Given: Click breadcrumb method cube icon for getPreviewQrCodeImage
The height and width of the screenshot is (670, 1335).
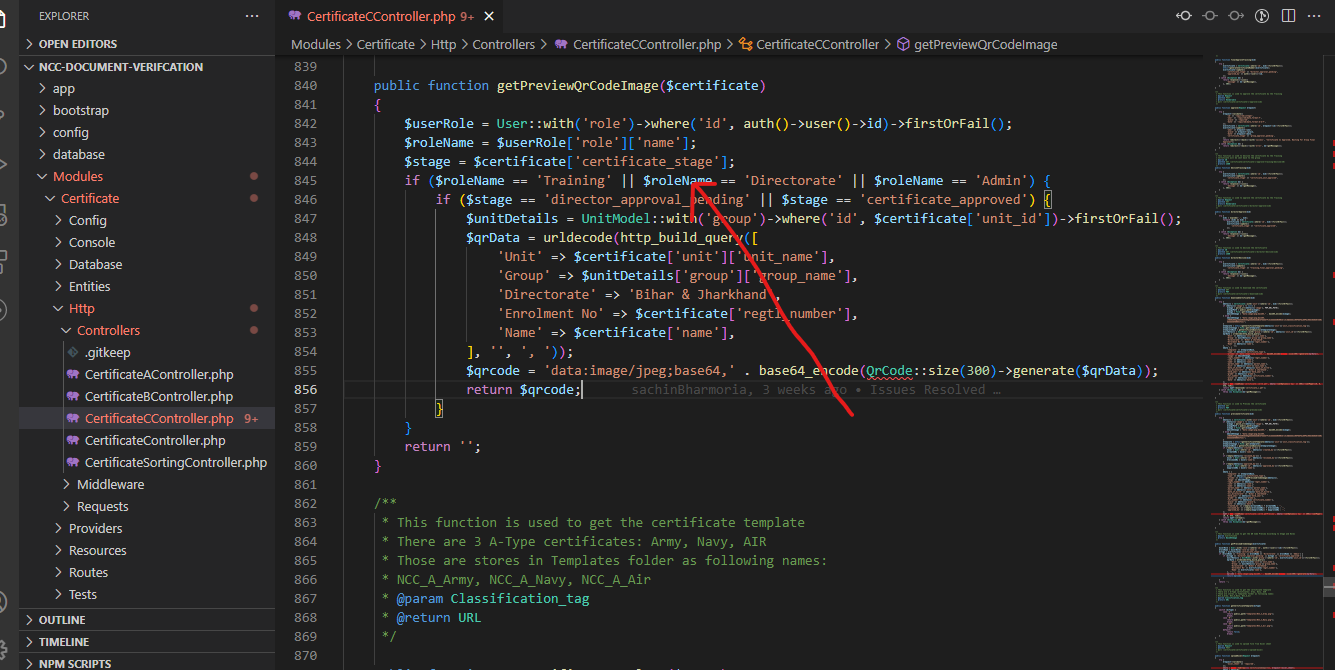Looking at the screenshot, I should pyautogui.click(x=903, y=44).
